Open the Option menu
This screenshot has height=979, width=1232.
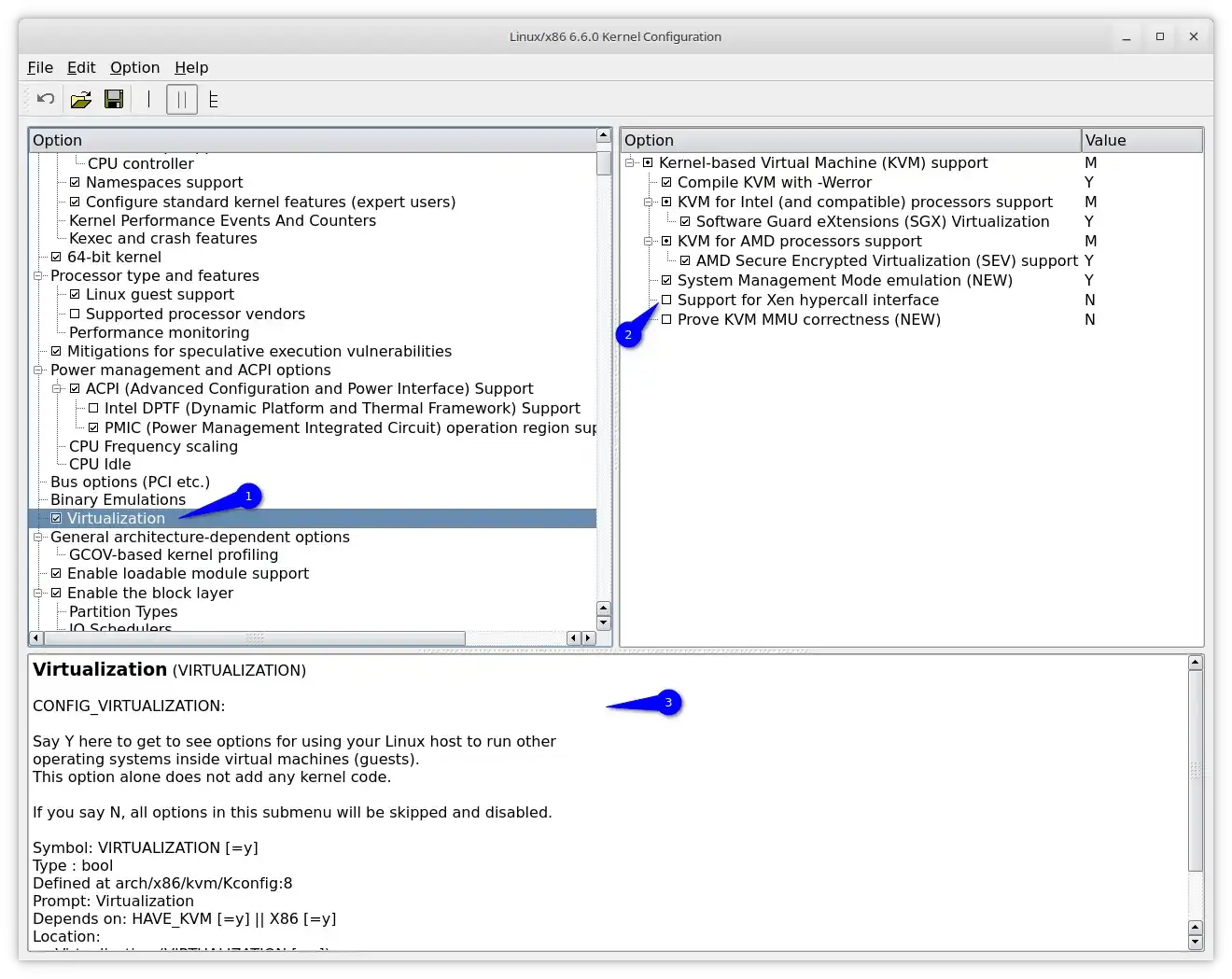[x=134, y=67]
